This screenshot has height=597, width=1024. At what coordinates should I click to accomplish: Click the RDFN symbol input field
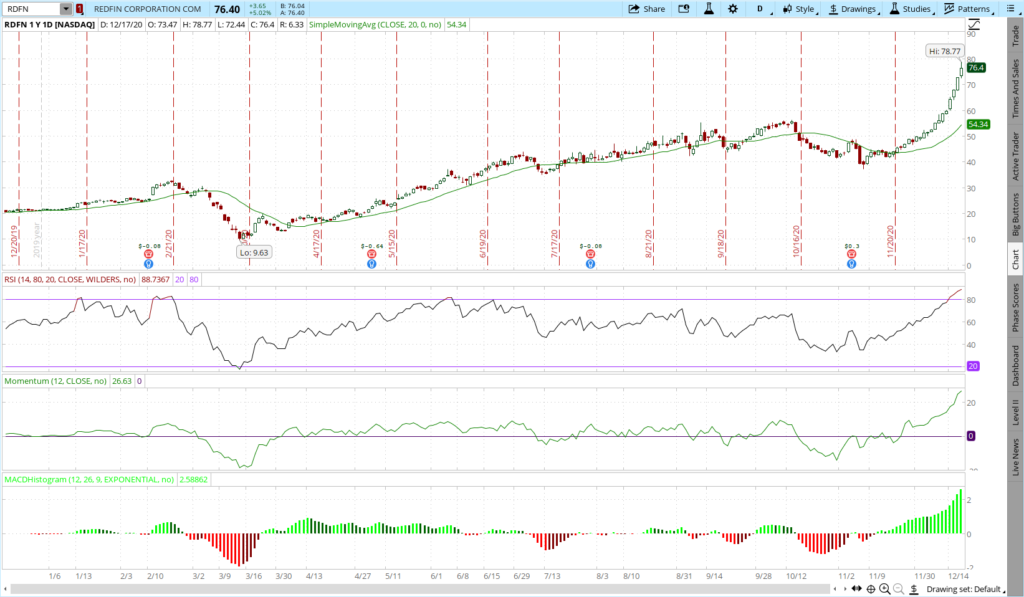[30, 9]
